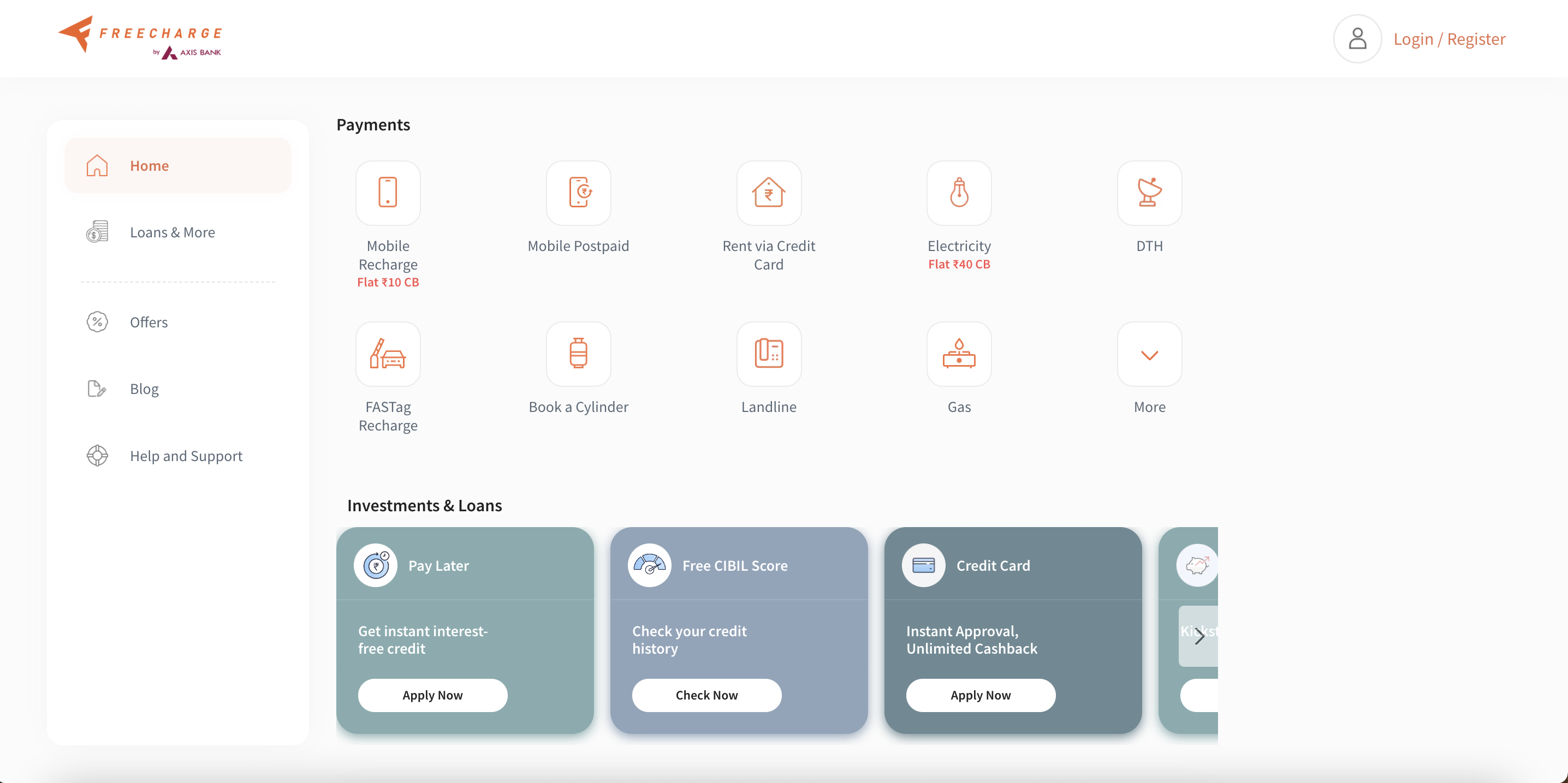Click the Credit Card card icon
1568x783 pixels.
[x=923, y=565]
